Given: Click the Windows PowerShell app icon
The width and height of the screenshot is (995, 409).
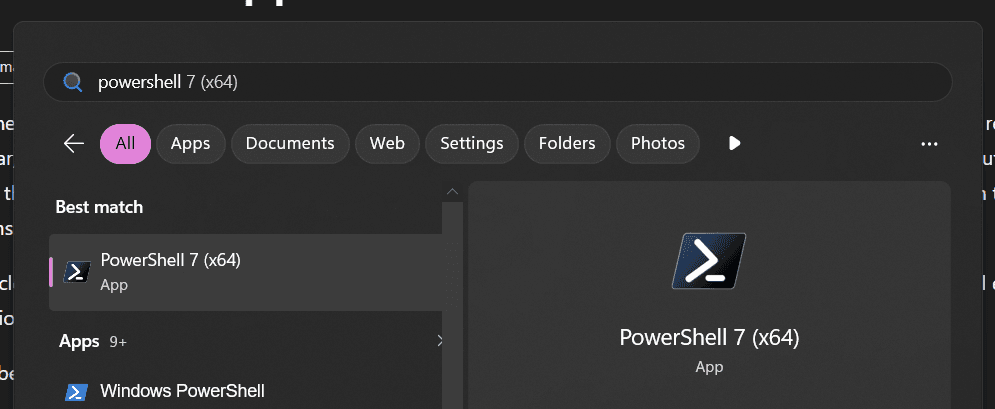Looking at the screenshot, I should point(77,392).
